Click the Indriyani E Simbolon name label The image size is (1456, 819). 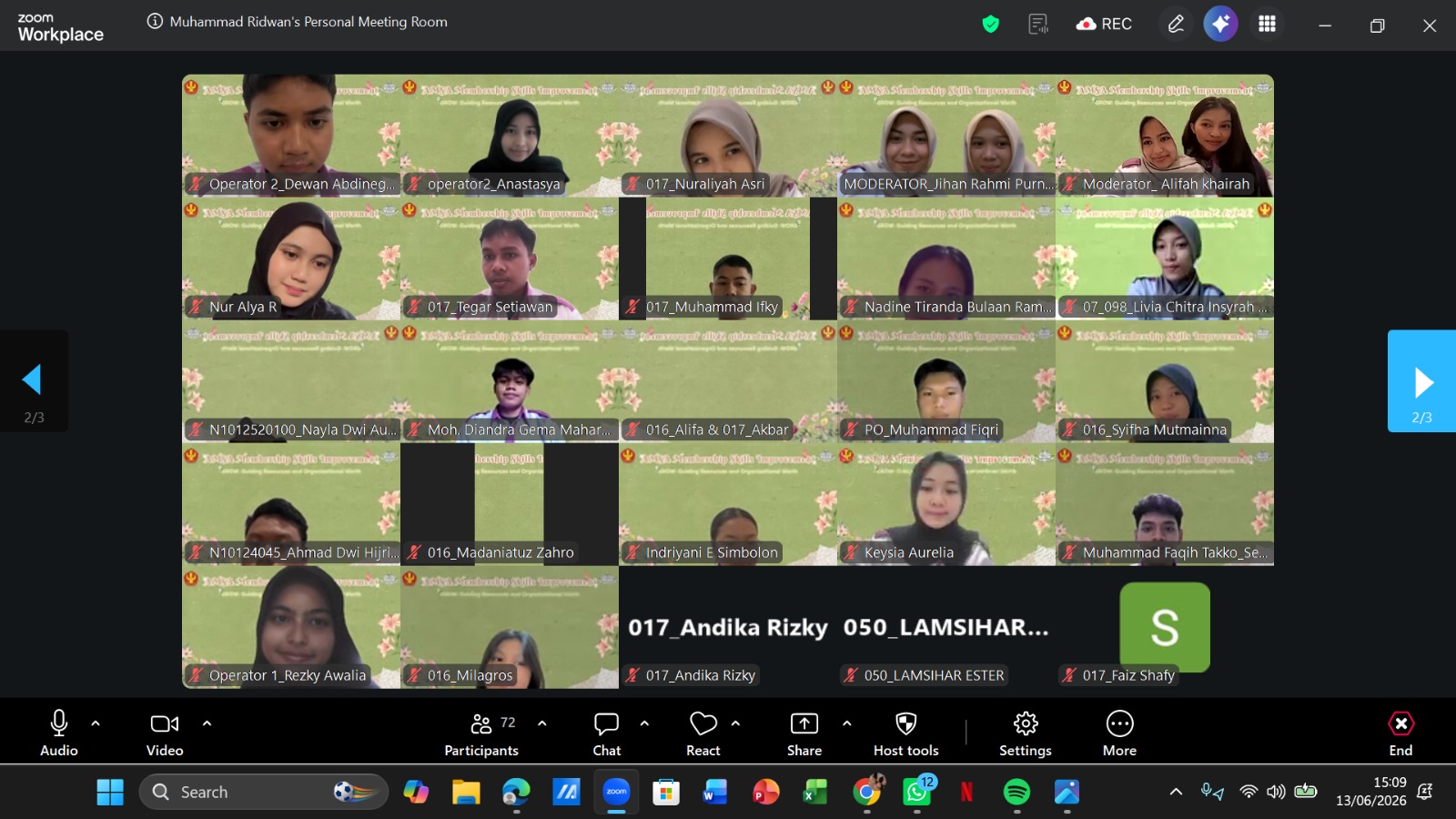[x=712, y=552]
